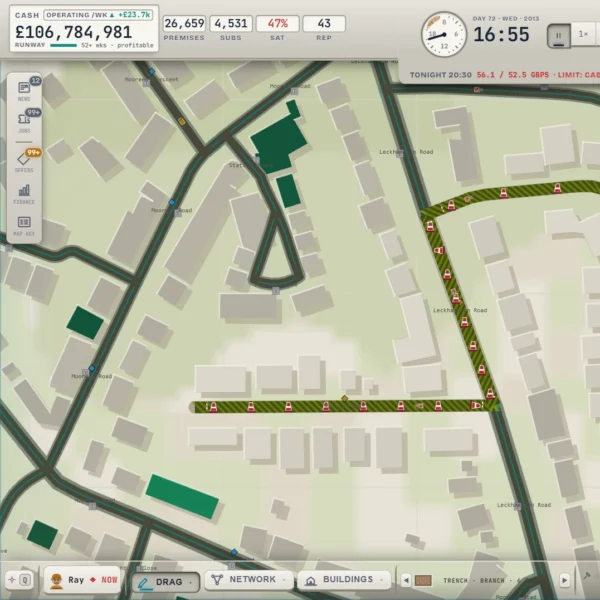The image size is (600, 600).
Task: Click the Tonight 20:30 capacity warning
Action: tap(505, 75)
